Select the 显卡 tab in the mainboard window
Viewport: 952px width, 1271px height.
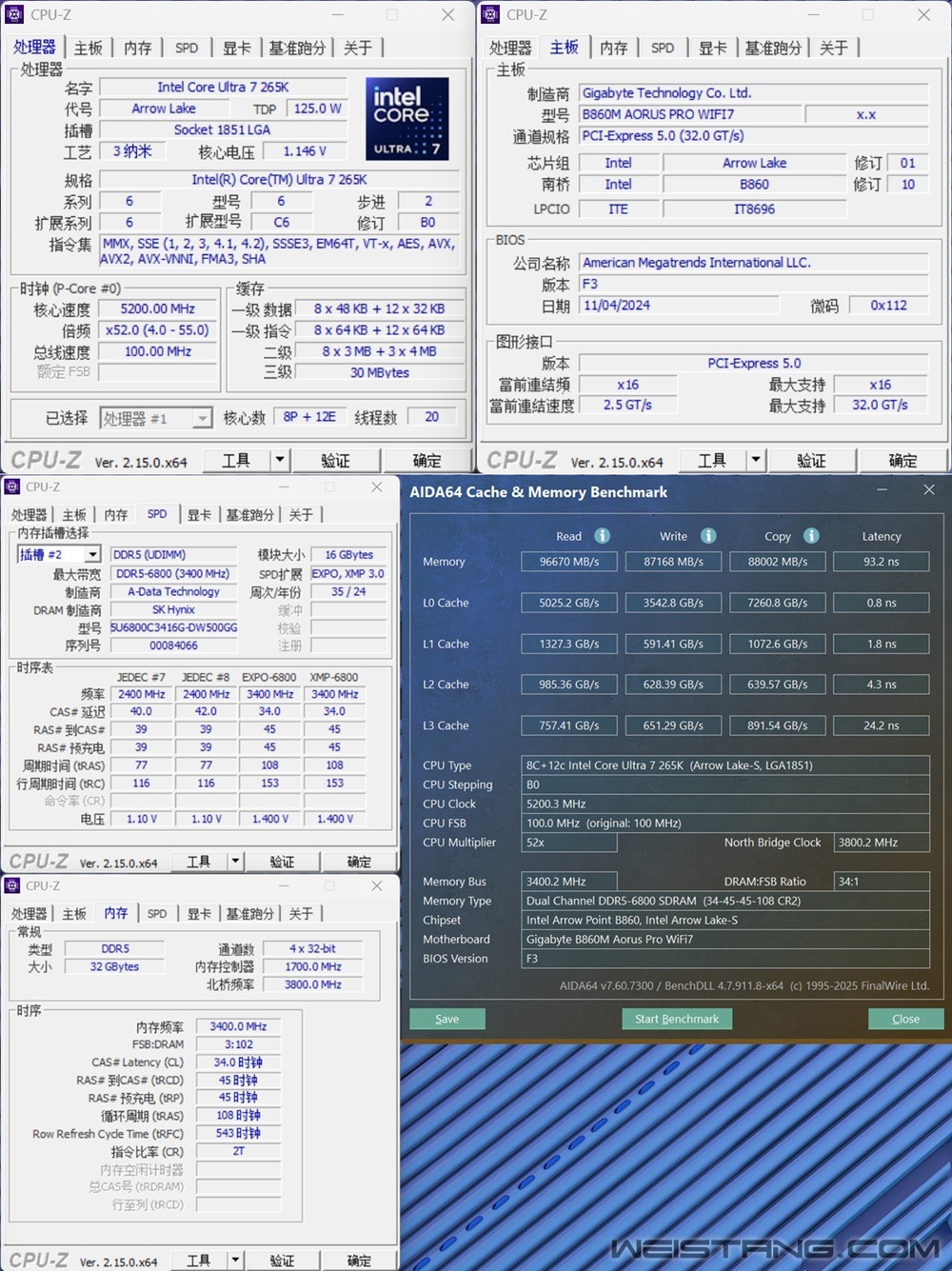pos(713,48)
